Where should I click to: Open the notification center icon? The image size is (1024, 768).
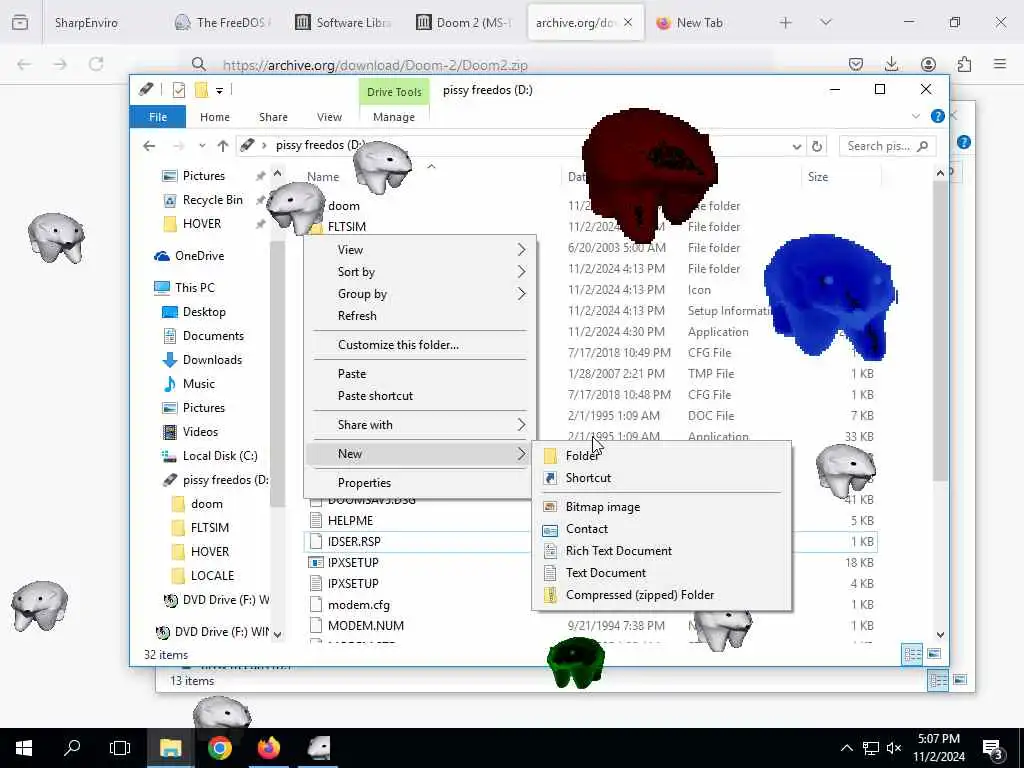tap(994, 748)
